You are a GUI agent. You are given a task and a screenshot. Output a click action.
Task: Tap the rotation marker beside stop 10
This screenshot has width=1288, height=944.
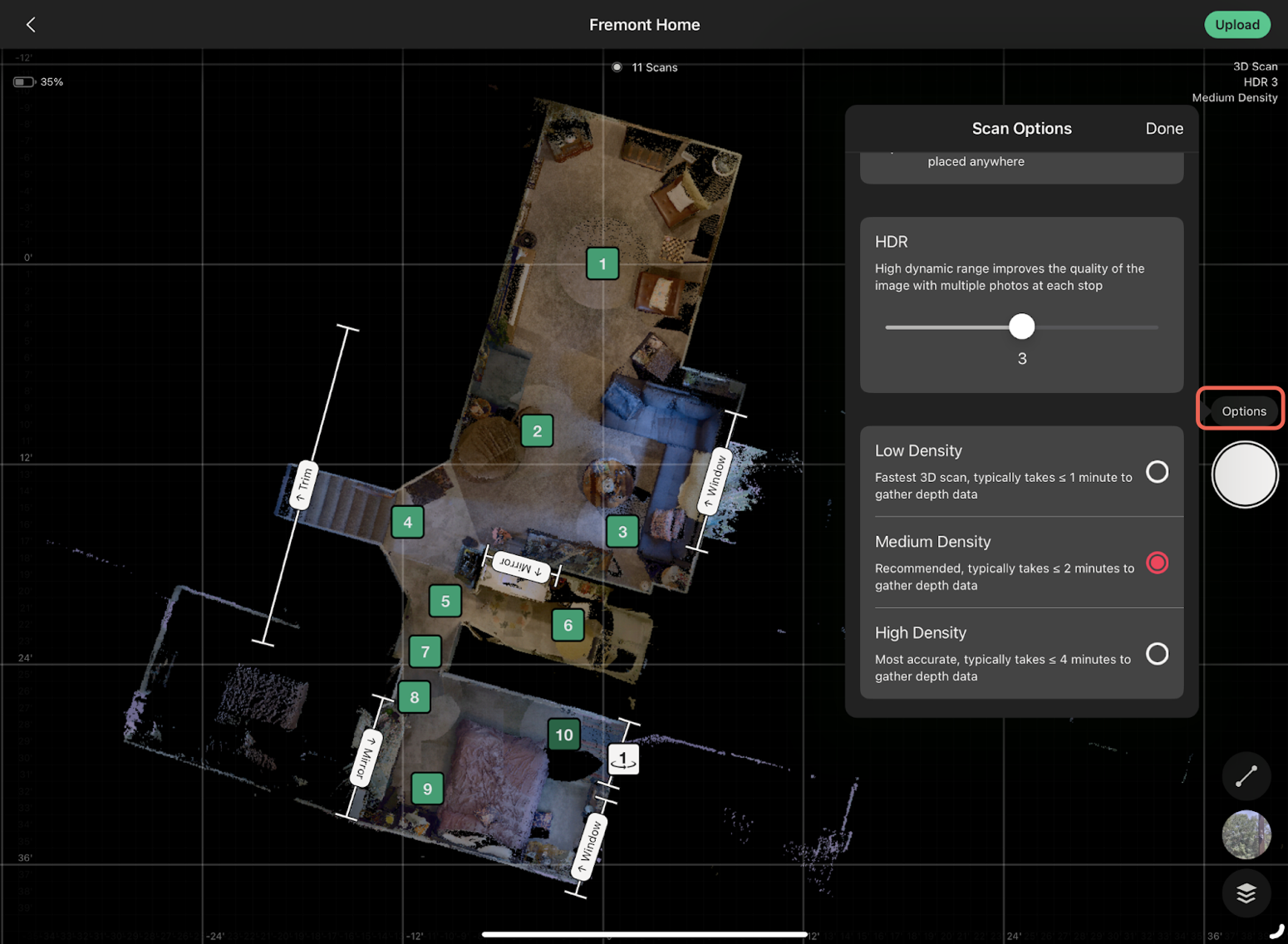[x=623, y=759]
